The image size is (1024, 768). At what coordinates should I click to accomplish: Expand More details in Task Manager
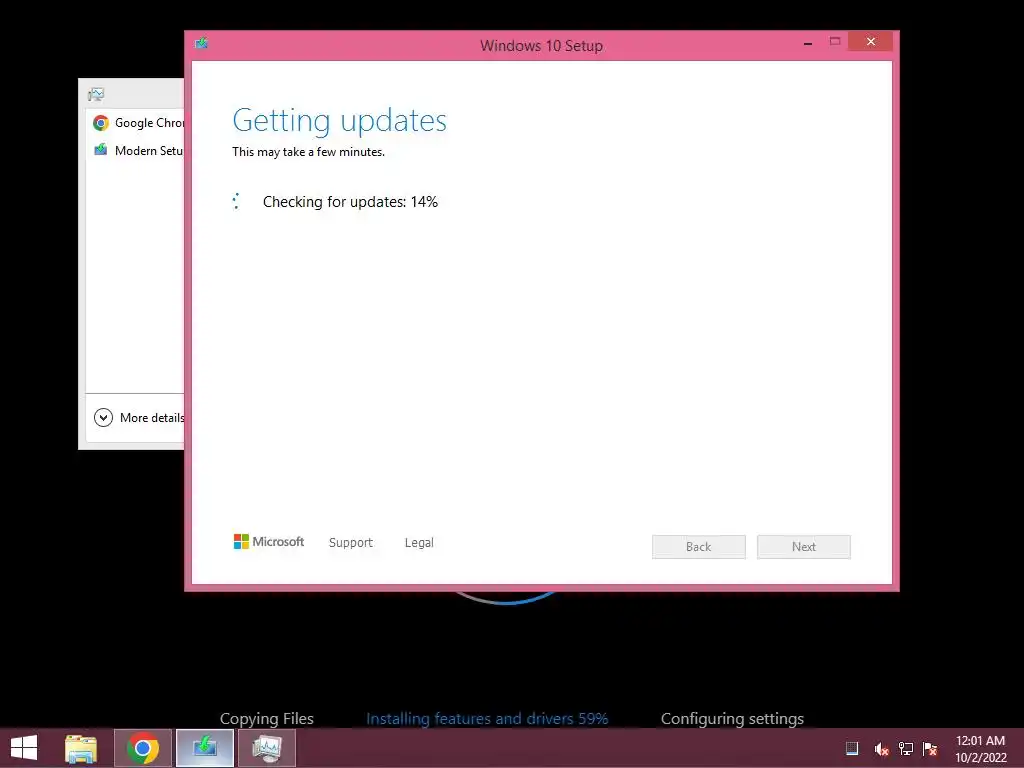click(139, 417)
